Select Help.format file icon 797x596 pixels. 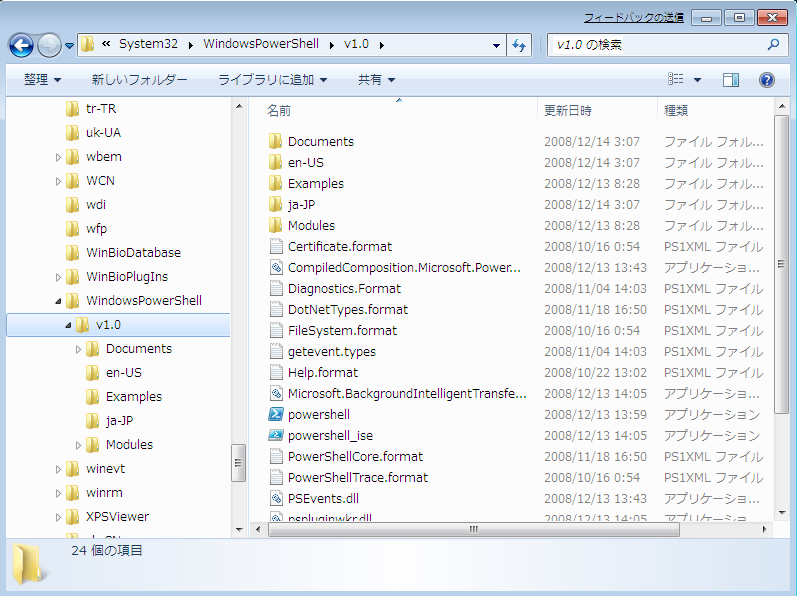point(276,372)
